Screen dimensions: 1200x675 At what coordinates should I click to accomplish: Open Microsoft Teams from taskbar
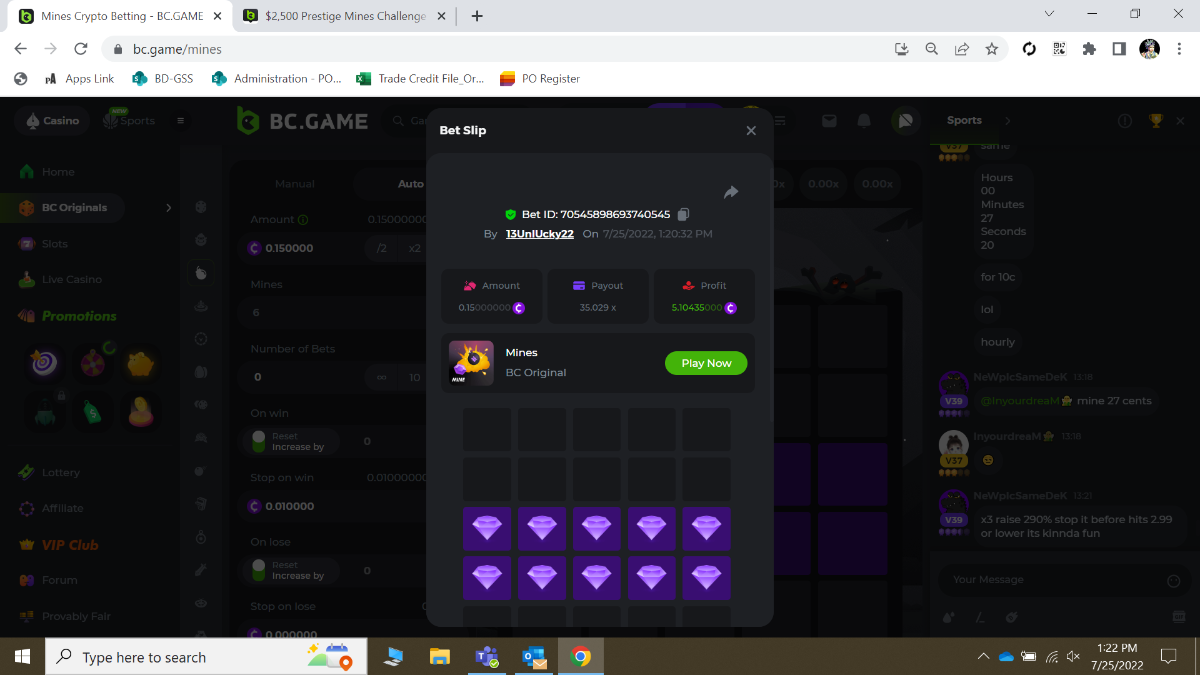coord(487,657)
